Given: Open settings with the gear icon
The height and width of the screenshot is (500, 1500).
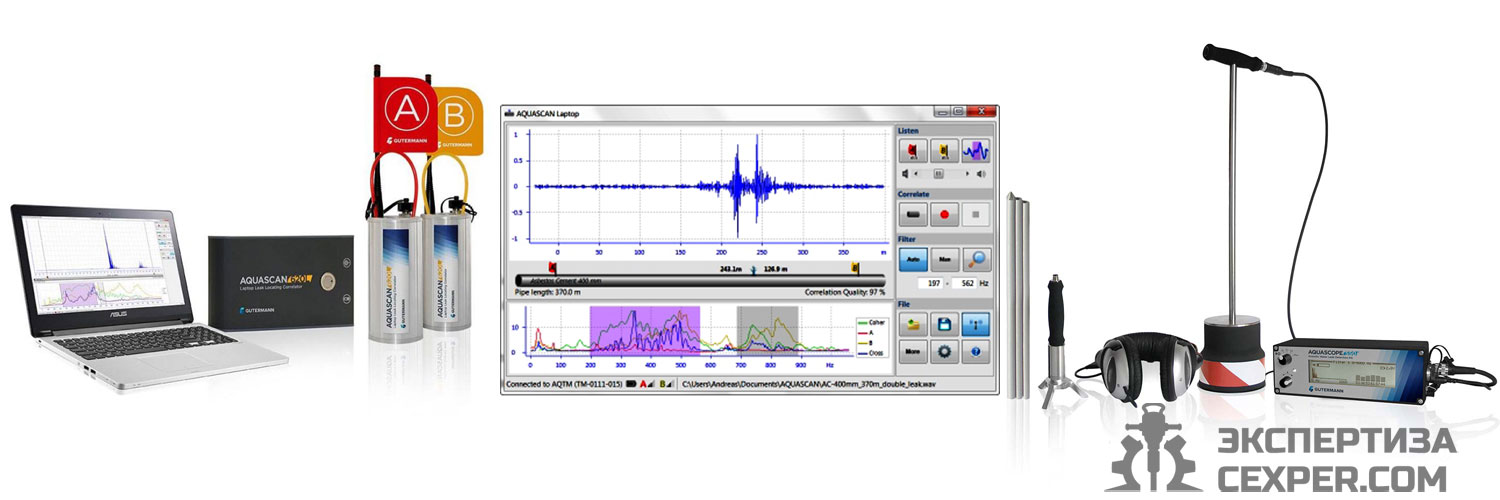Looking at the screenshot, I should (x=944, y=351).
